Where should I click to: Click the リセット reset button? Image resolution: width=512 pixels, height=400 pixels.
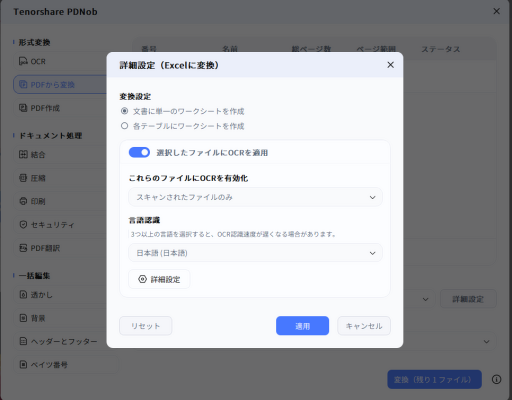[x=146, y=326]
